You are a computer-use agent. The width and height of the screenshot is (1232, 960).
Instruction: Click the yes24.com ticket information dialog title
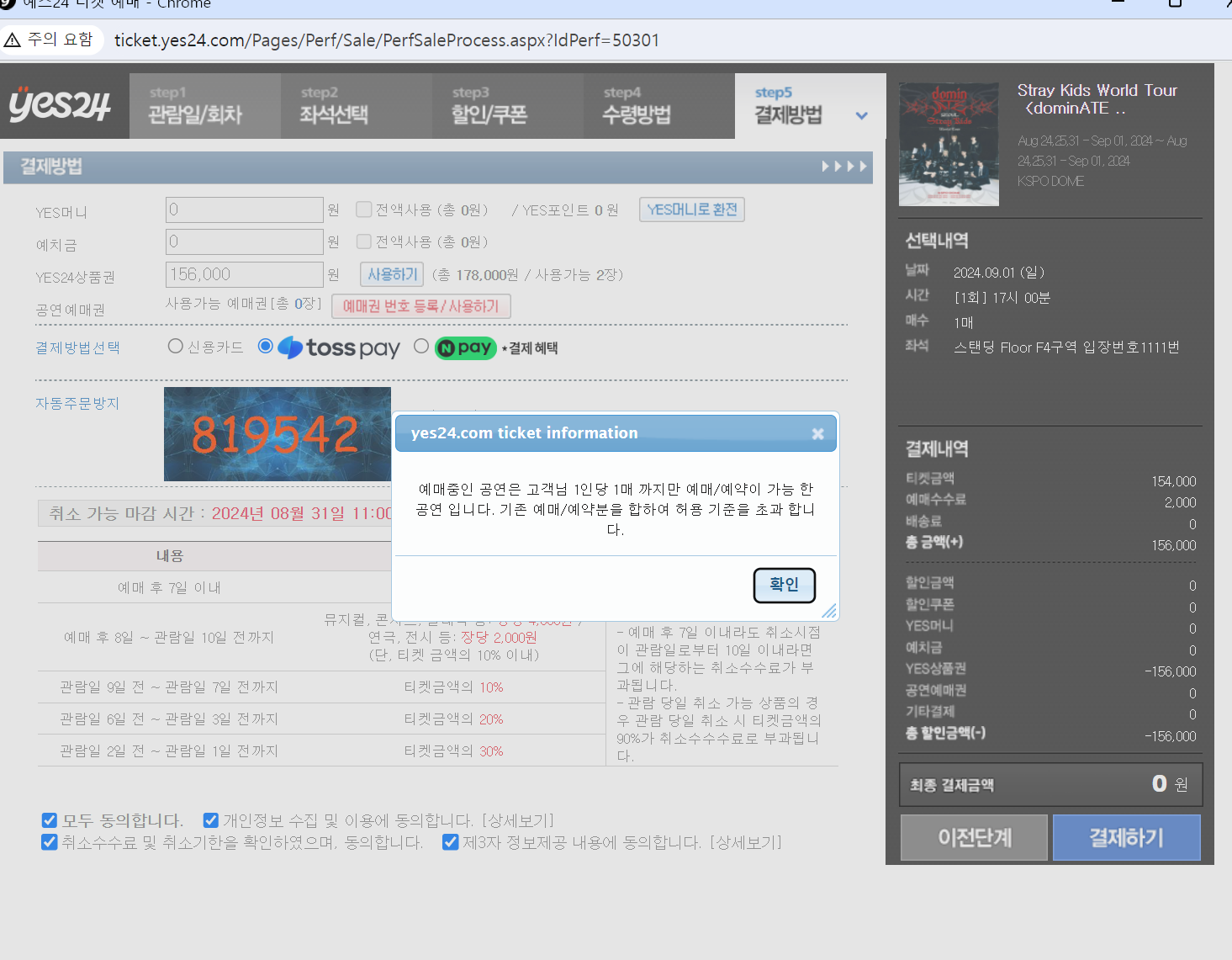click(x=524, y=432)
